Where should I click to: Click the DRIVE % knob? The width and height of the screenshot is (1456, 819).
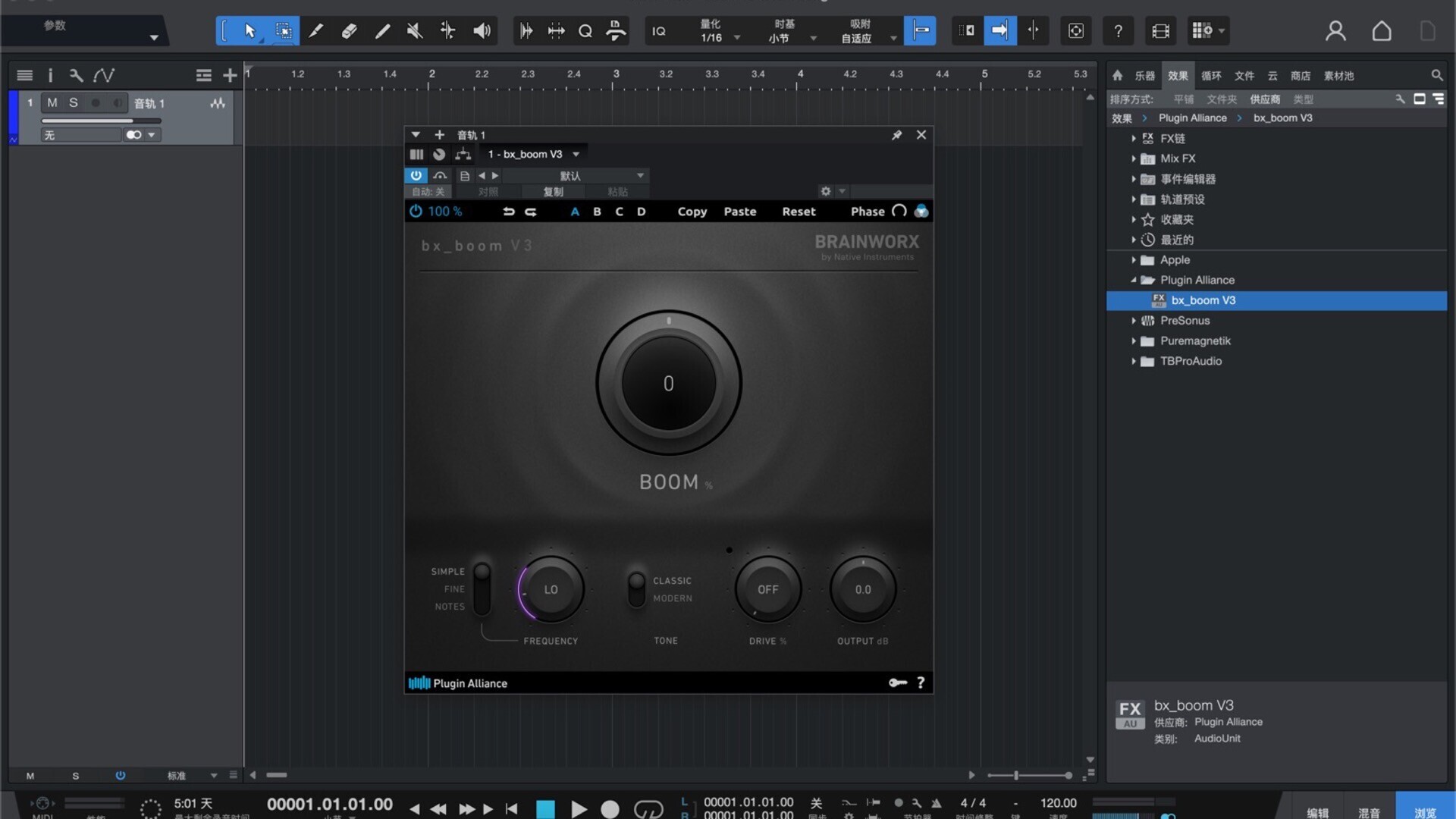767,589
